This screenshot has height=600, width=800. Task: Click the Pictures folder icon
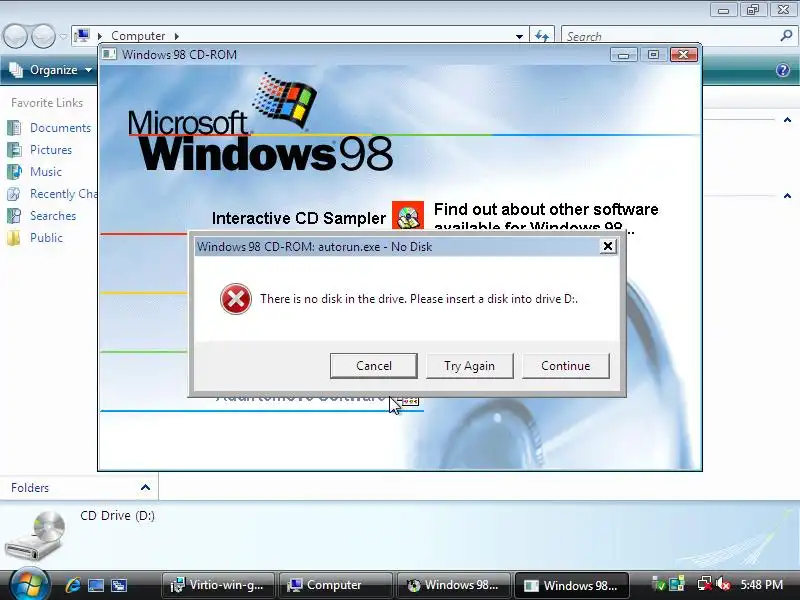coord(14,149)
